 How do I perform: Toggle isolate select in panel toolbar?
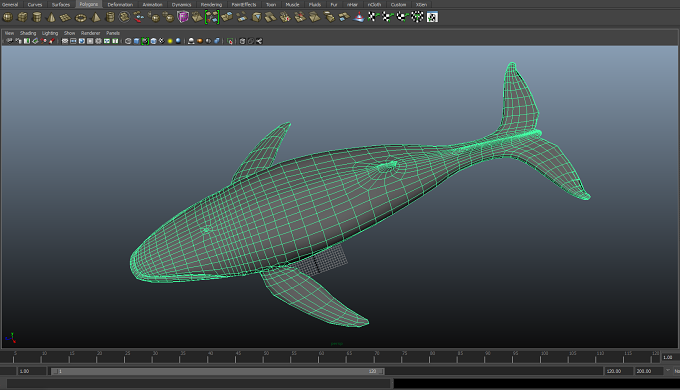point(230,41)
